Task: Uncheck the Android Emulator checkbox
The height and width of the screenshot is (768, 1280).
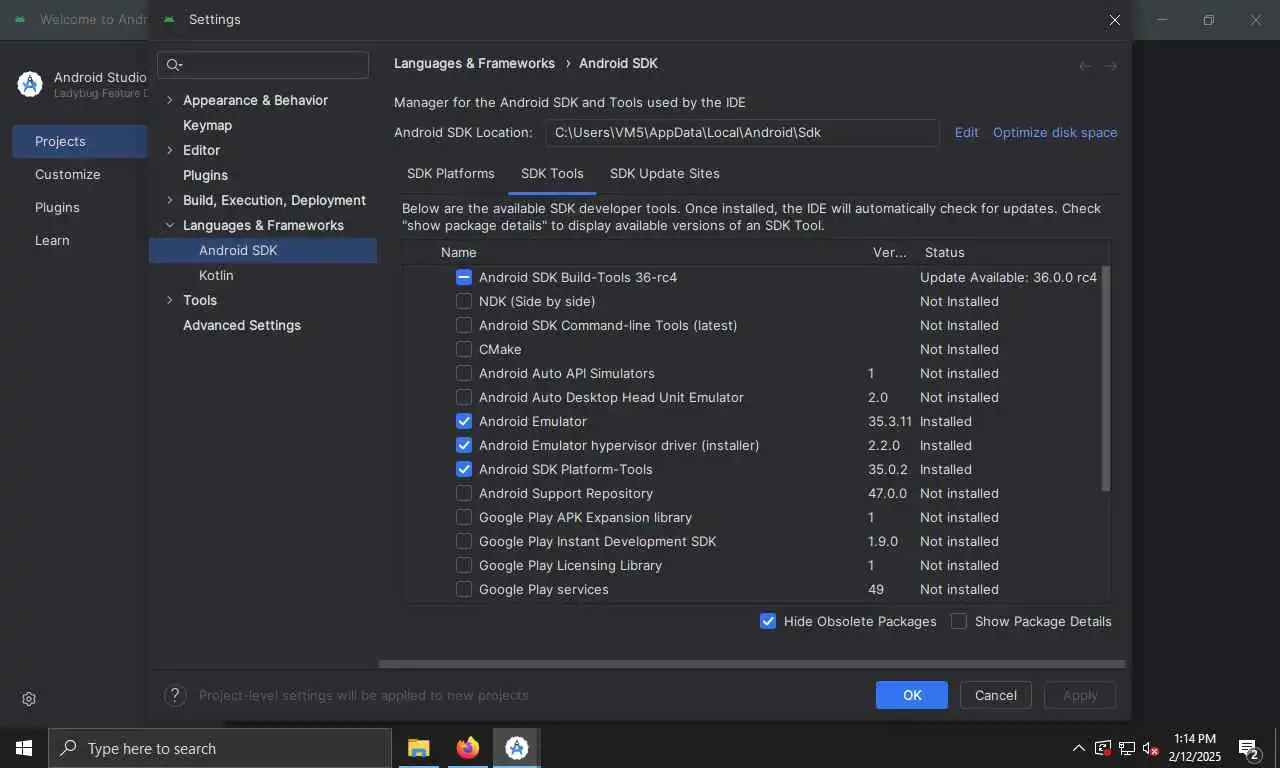Action: 464,421
